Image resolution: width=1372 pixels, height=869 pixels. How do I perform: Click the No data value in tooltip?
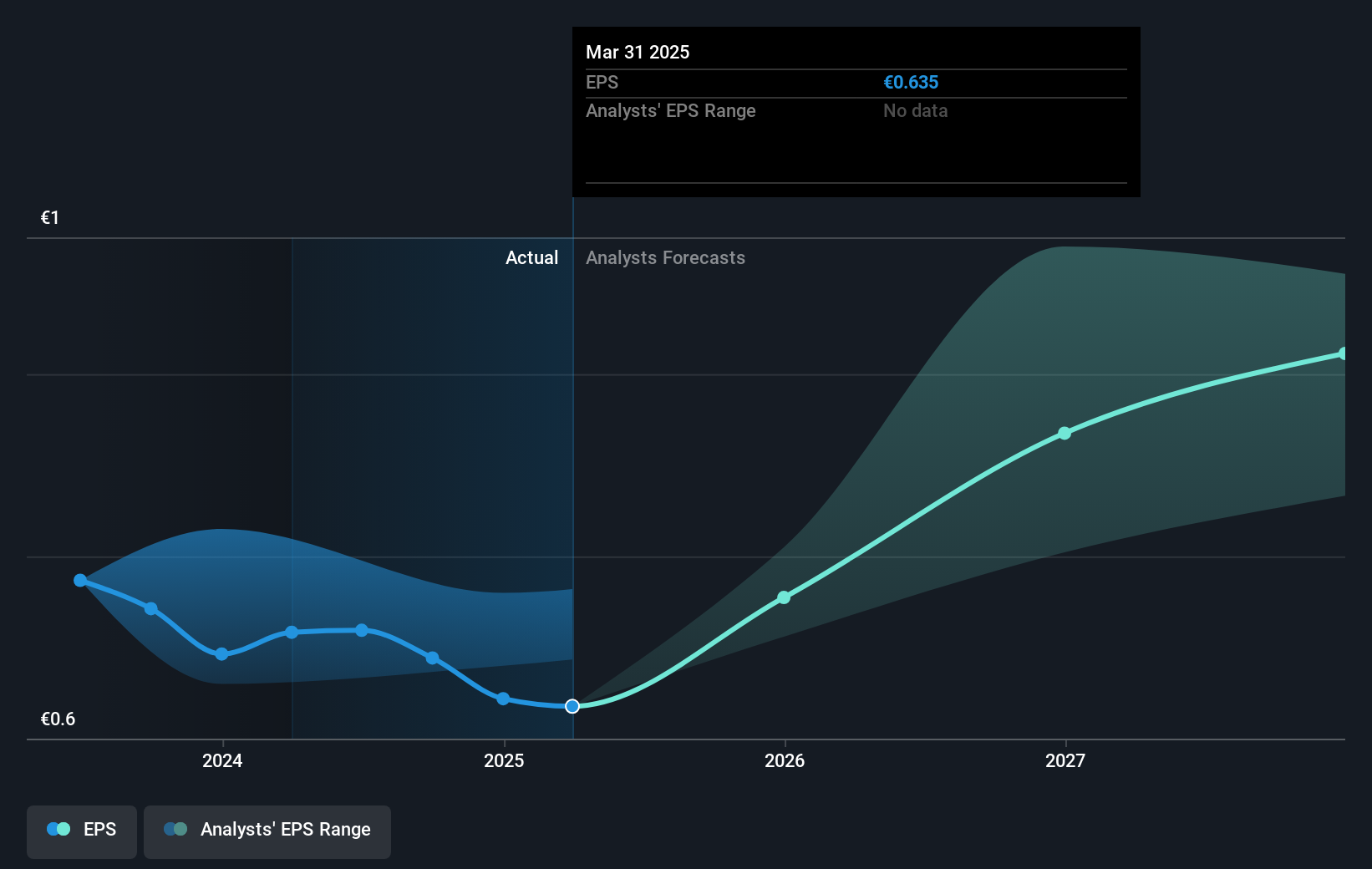tap(915, 111)
